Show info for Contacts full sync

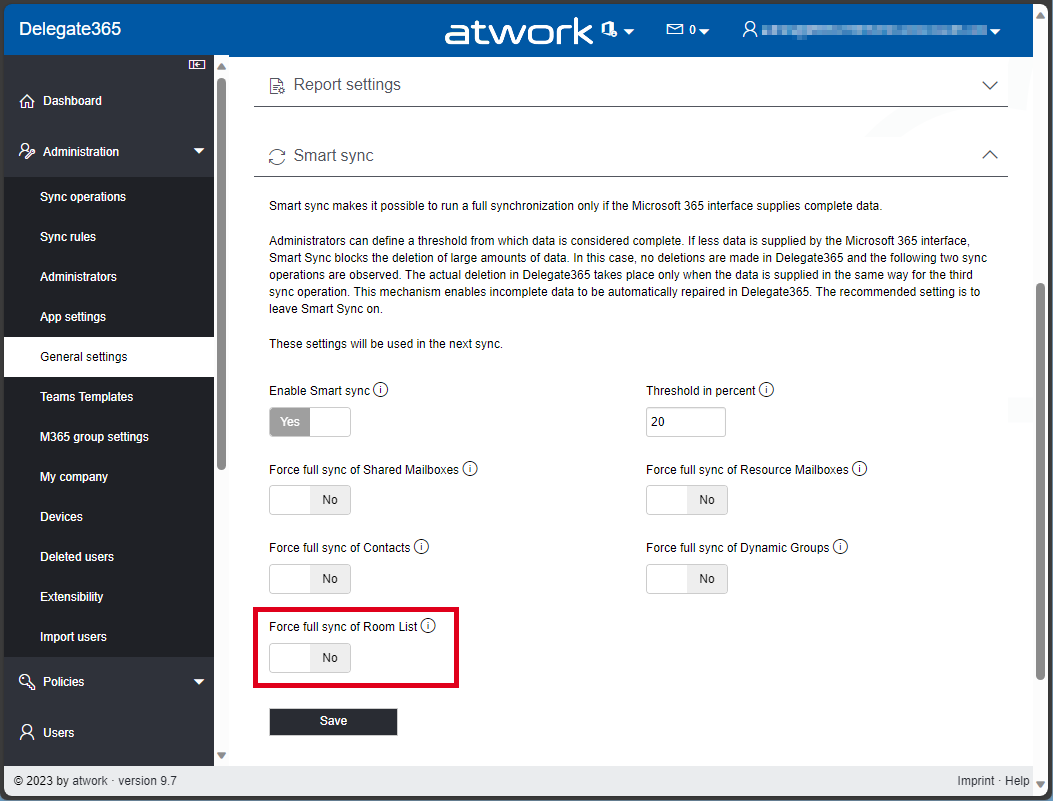(x=421, y=547)
